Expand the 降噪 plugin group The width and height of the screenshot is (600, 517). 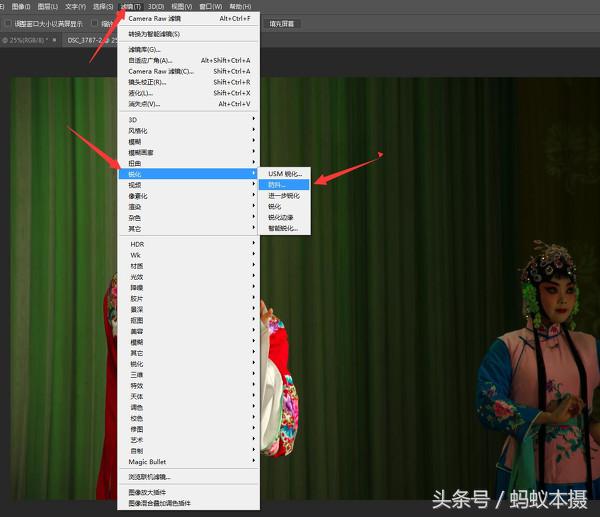pos(189,288)
